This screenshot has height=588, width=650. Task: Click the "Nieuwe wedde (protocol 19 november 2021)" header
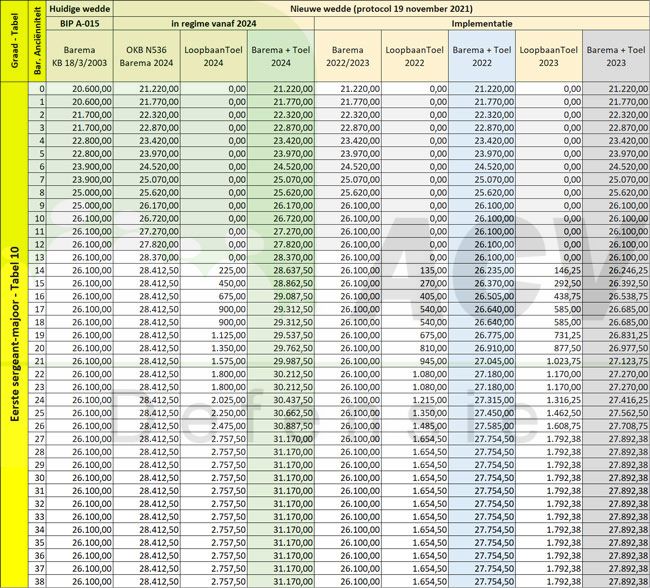tap(381, 9)
